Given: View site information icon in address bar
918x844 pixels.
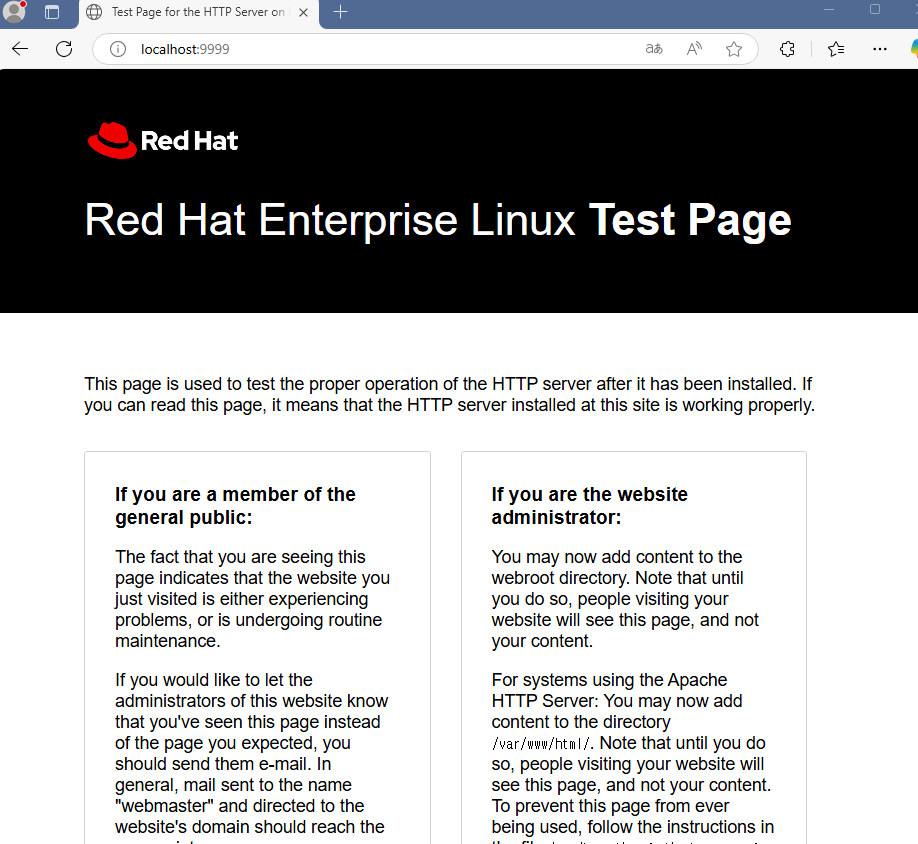Looking at the screenshot, I should pyautogui.click(x=118, y=49).
